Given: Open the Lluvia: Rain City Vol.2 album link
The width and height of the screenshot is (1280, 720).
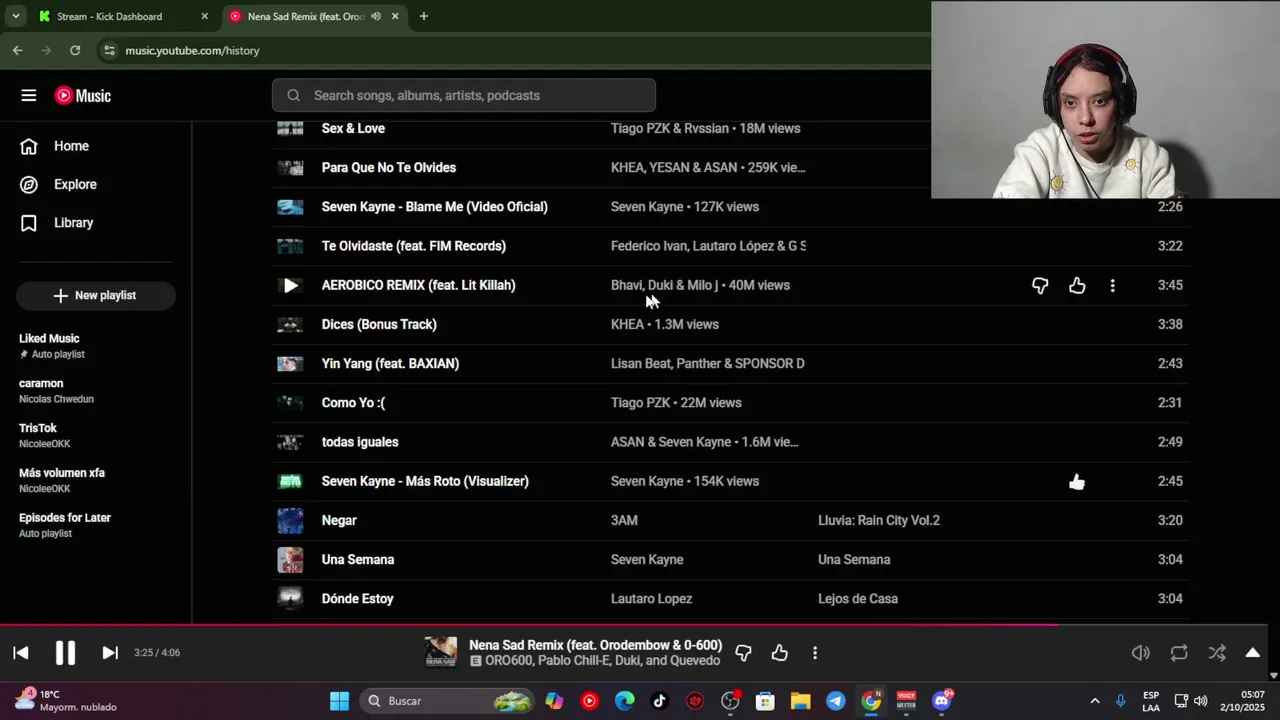Looking at the screenshot, I should tap(879, 520).
